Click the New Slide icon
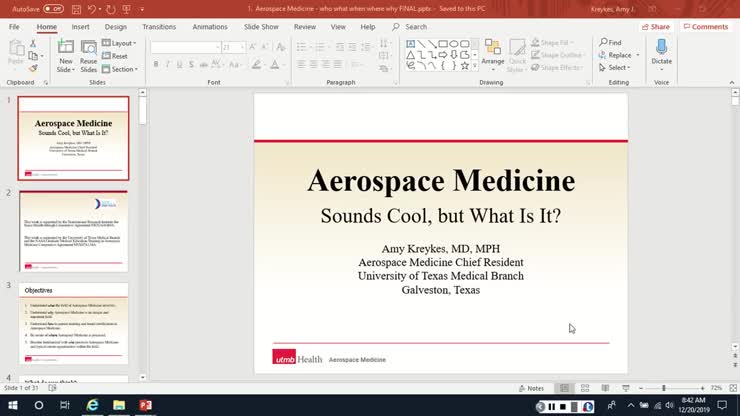Image resolution: width=740 pixels, height=416 pixels. pos(66,47)
